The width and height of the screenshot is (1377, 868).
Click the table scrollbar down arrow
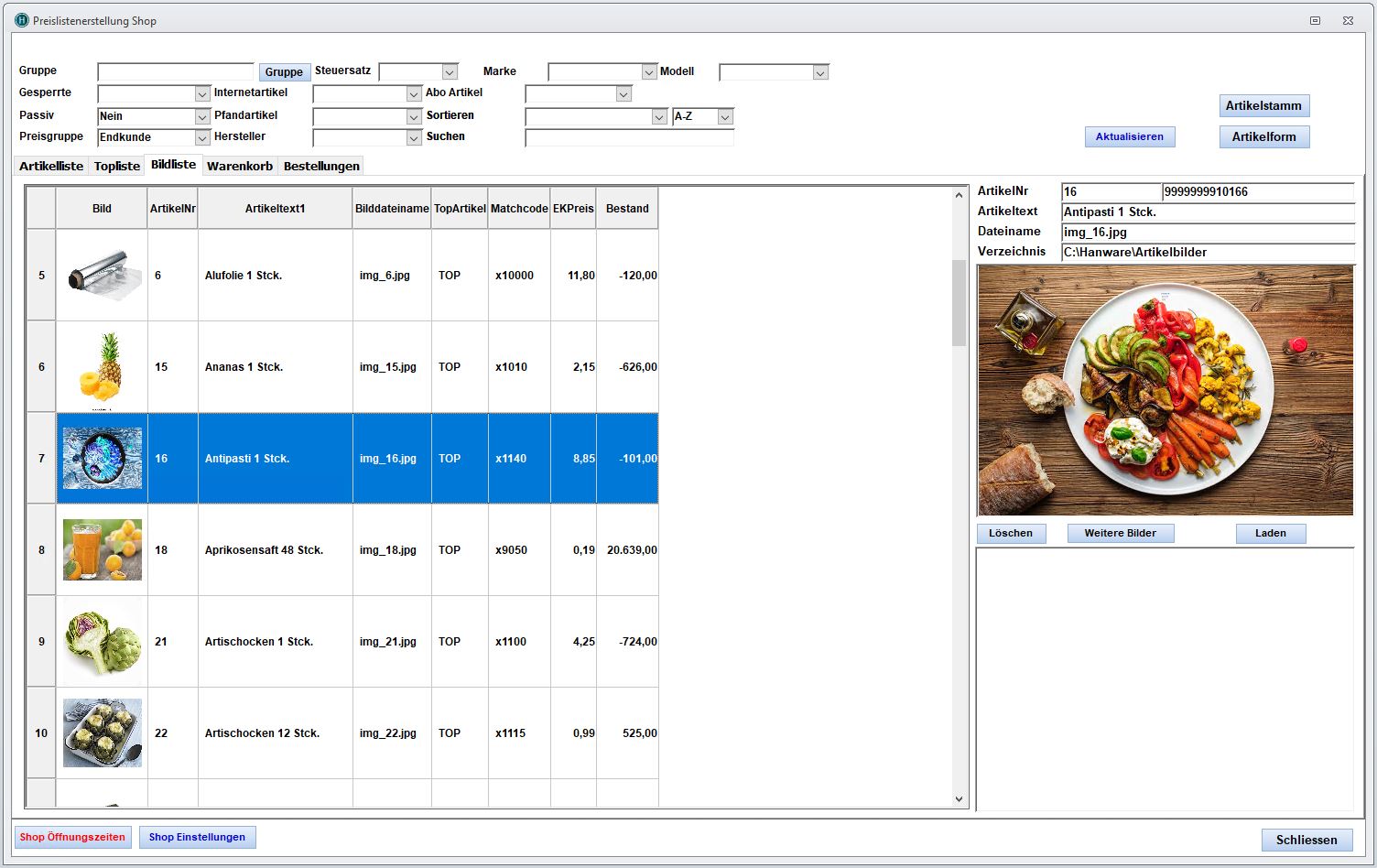point(959,798)
